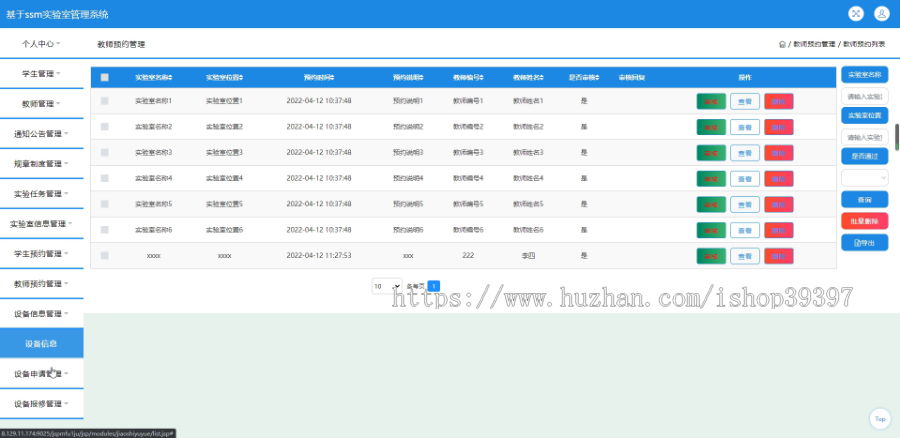
Task: Click the timestamp 2022-04-12 11:27:53
Action: coord(319,255)
